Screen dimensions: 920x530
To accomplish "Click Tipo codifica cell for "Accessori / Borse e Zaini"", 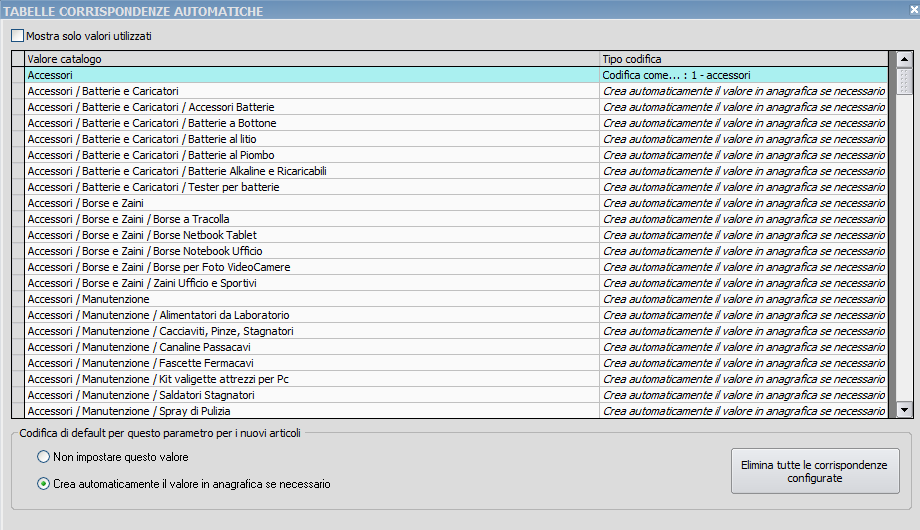I will pos(743,203).
